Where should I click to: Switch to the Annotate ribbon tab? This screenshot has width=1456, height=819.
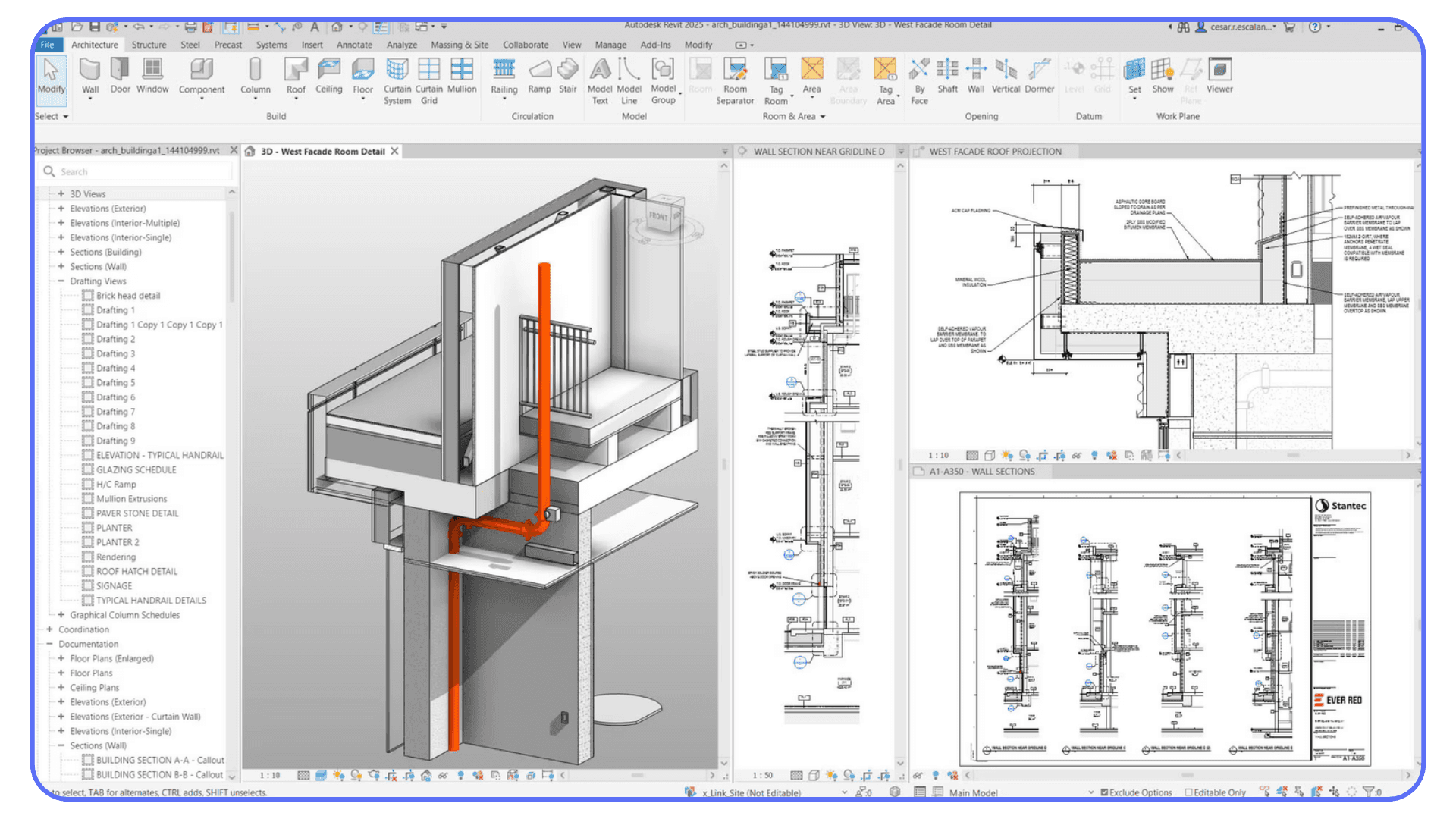(354, 45)
